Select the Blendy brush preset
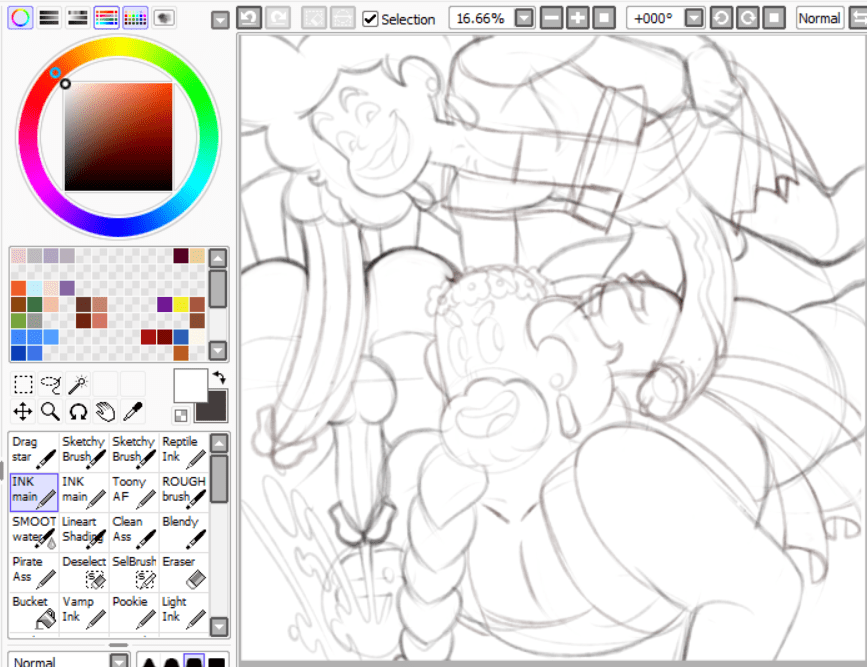 pyautogui.click(x=184, y=531)
